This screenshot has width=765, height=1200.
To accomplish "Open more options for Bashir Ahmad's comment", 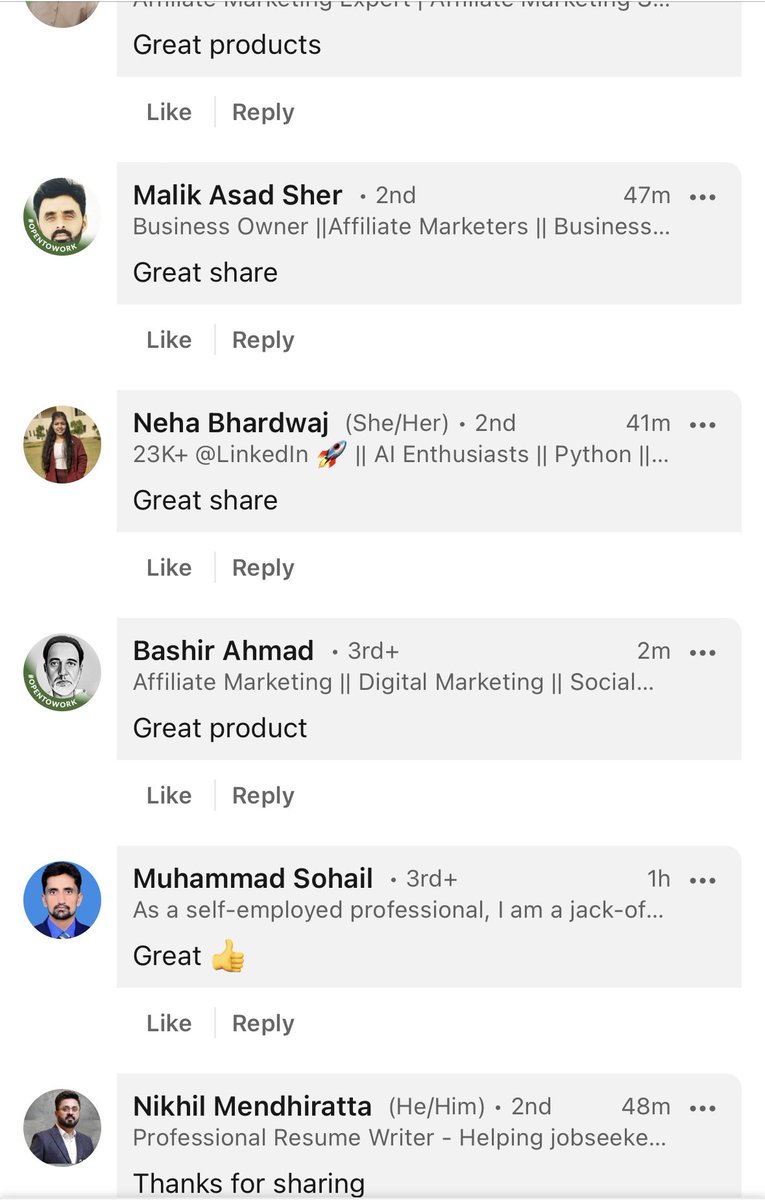I will 703,653.
